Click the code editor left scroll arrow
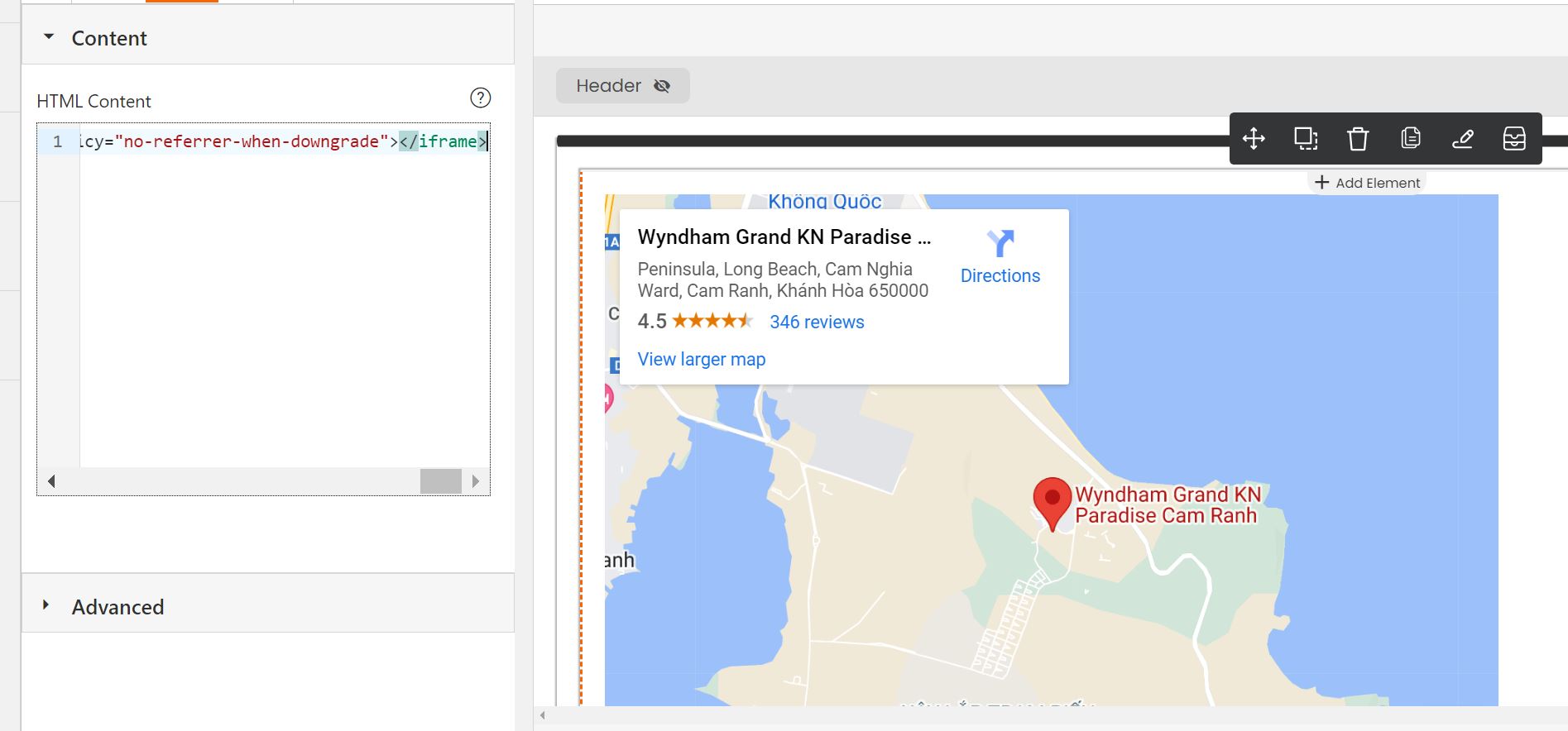1568x731 pixels. click(51, 481)
